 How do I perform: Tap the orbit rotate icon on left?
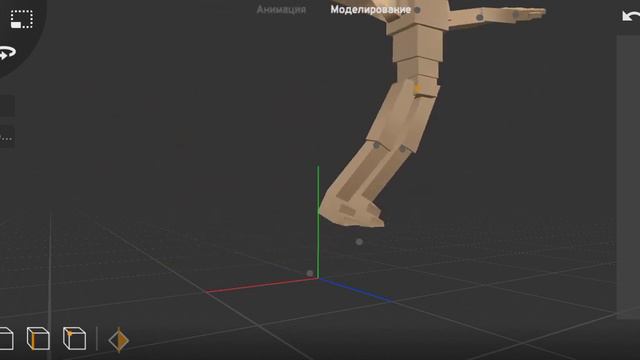tap(8, 53)
